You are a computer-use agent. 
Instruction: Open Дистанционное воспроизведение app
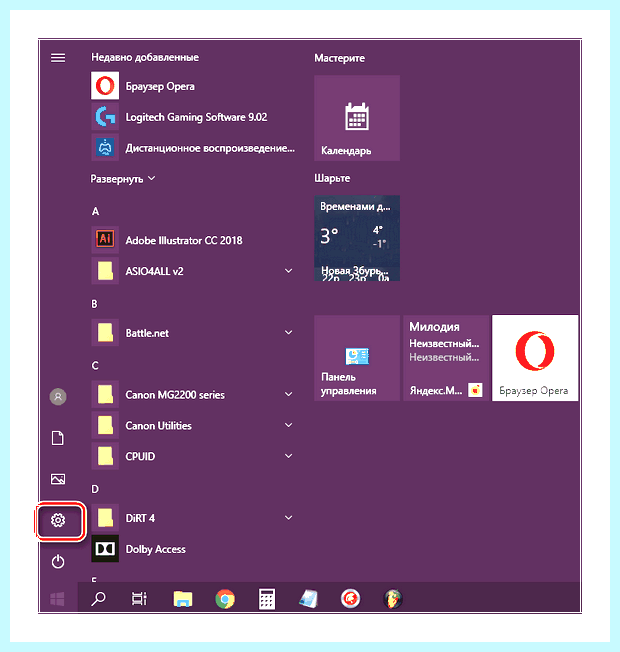pyautogui.click(x=193, y=148)
